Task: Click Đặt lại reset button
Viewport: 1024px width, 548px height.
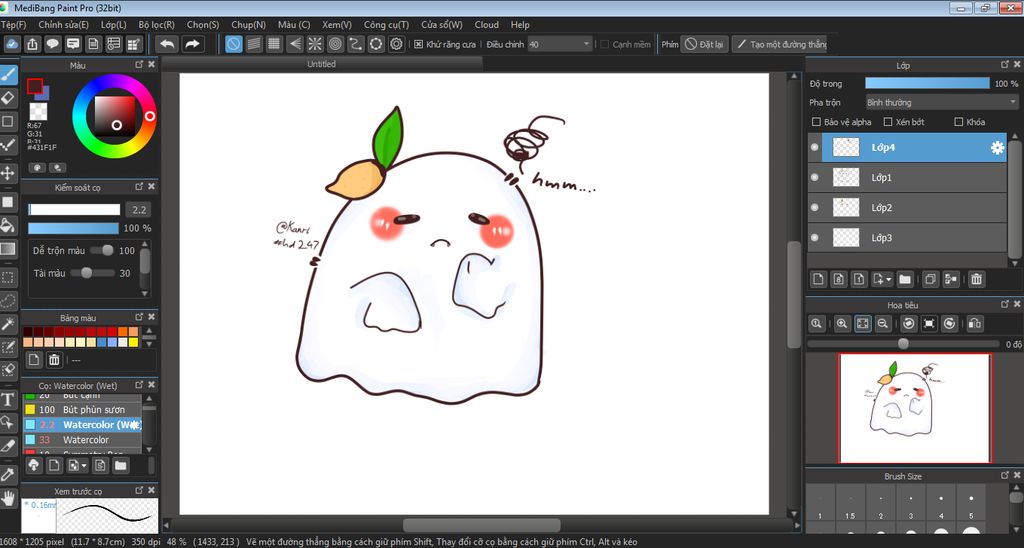Action: (704, 44)
